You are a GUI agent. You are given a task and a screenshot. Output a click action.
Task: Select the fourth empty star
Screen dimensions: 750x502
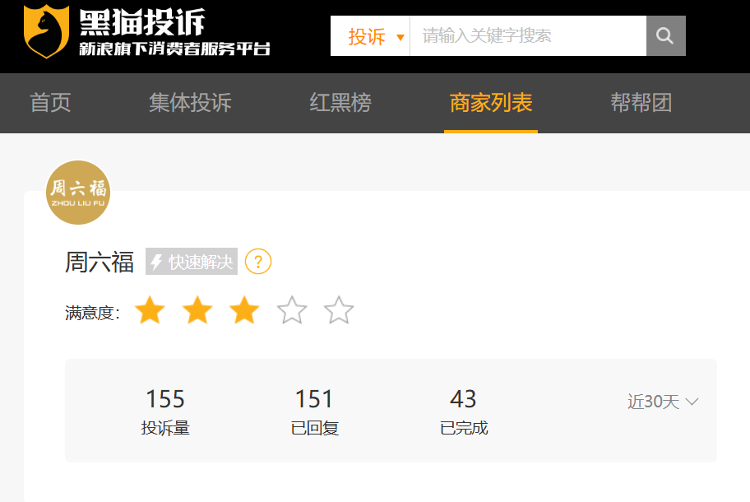pyautogui.click(x=292, y=310)
